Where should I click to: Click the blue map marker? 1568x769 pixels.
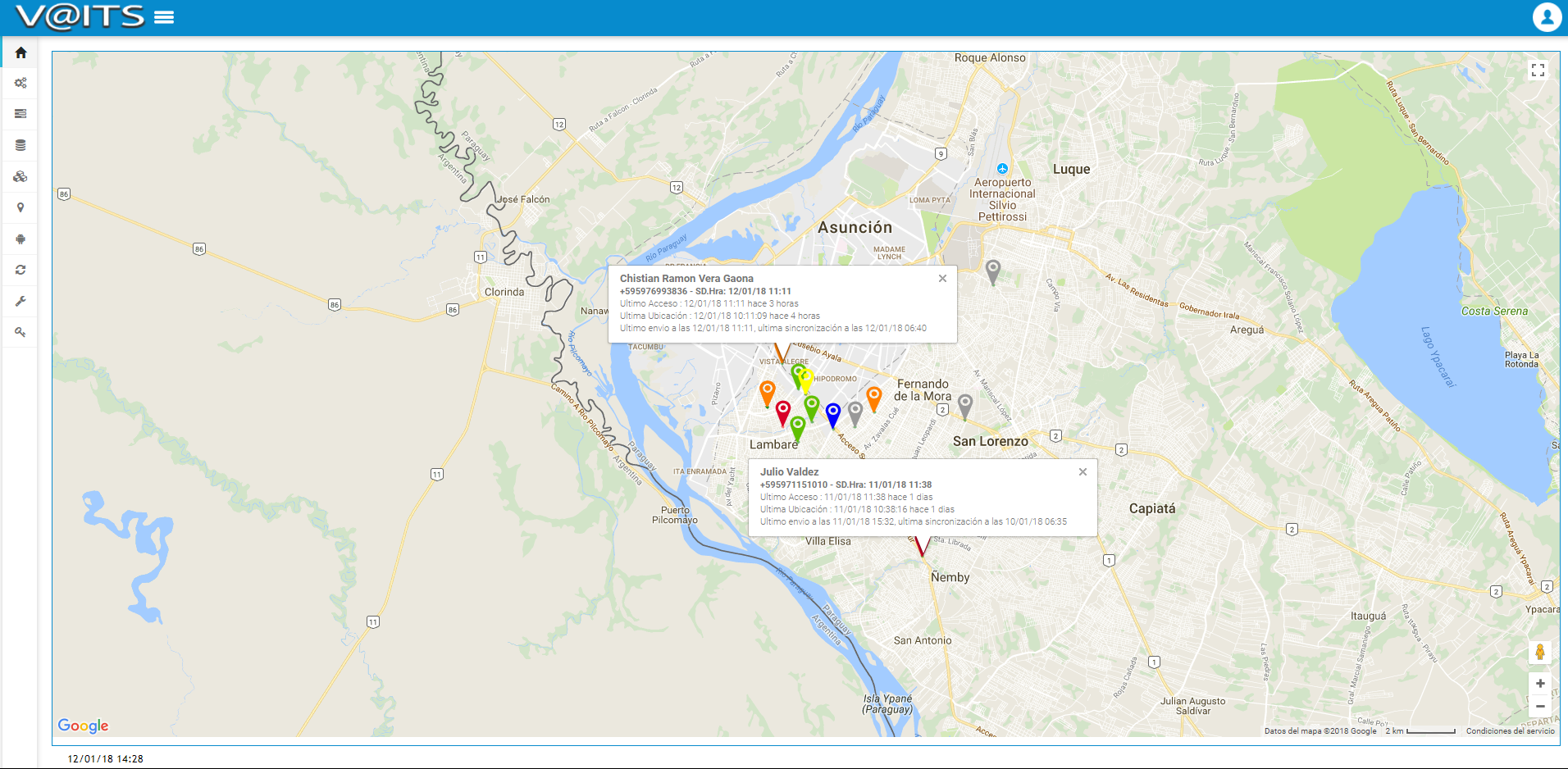[833, 415]
